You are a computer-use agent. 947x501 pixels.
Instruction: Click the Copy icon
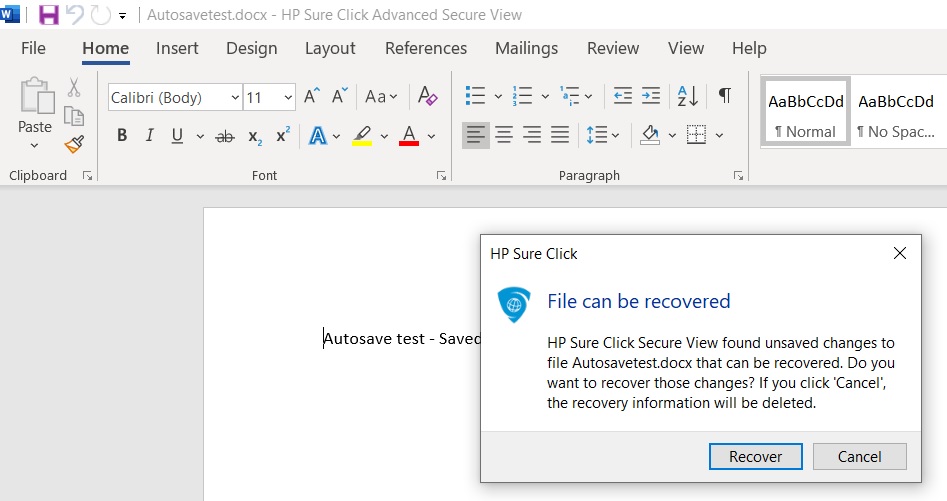click(x=74, y=116)
